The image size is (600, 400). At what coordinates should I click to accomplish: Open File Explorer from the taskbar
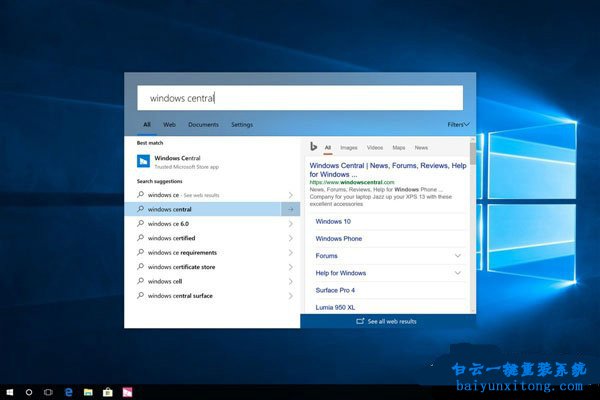88,392
